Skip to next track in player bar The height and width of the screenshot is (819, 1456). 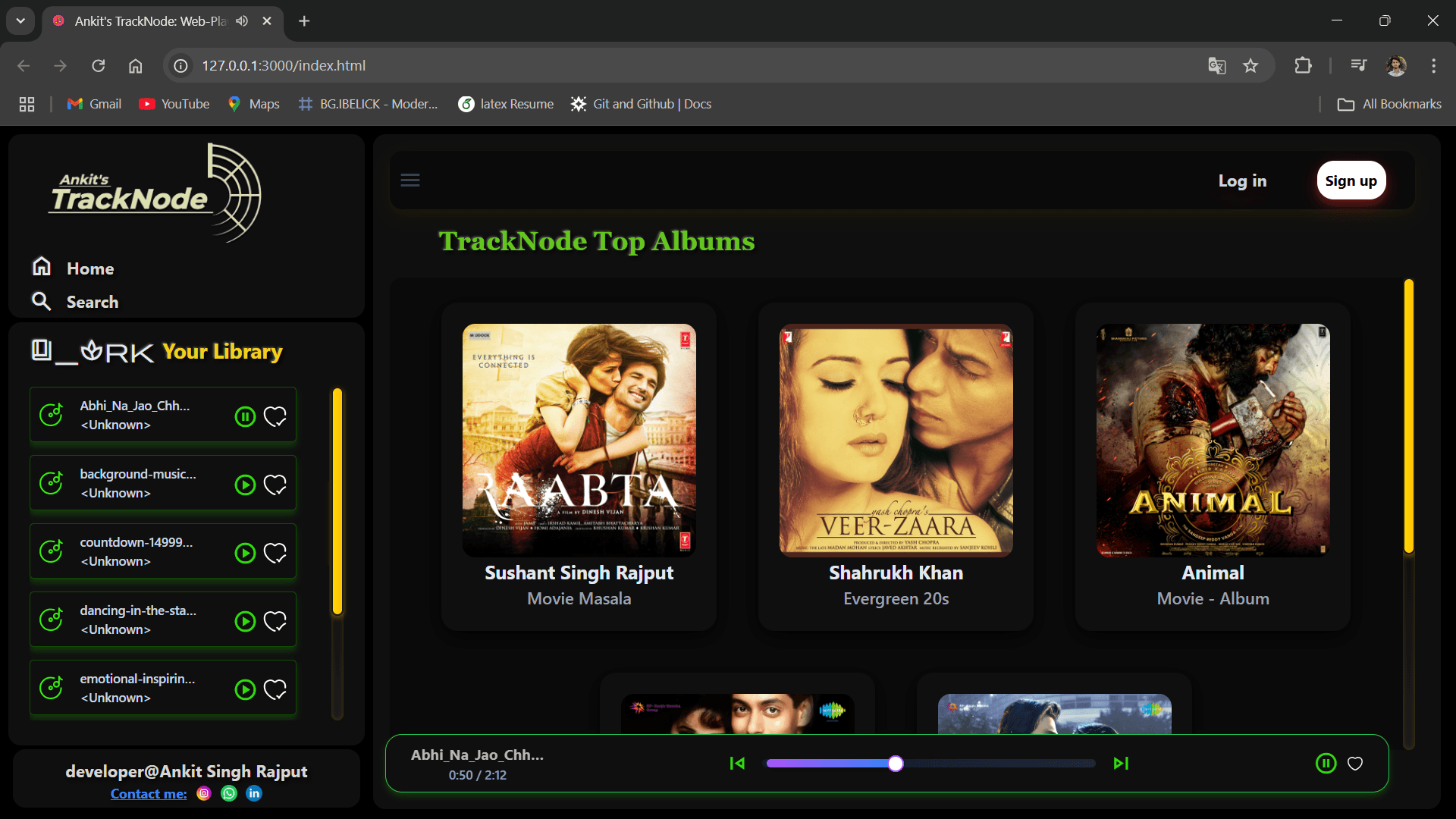[x=1121, y=763]
